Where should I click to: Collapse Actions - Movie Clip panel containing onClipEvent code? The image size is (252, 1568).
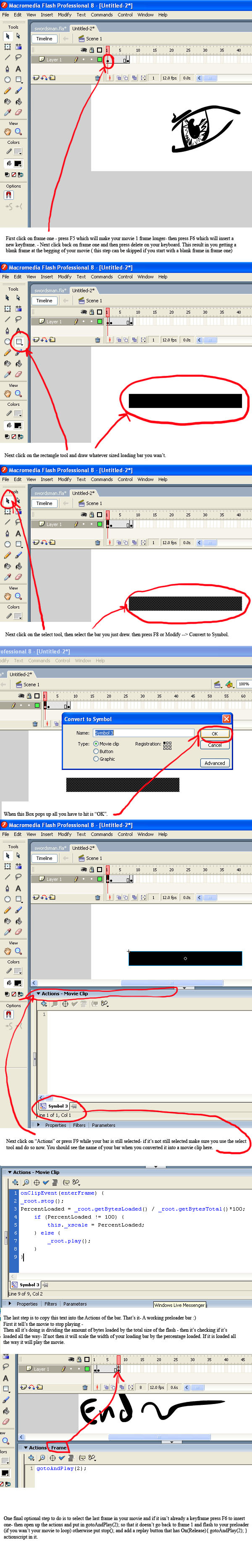tap(9, 1172)
